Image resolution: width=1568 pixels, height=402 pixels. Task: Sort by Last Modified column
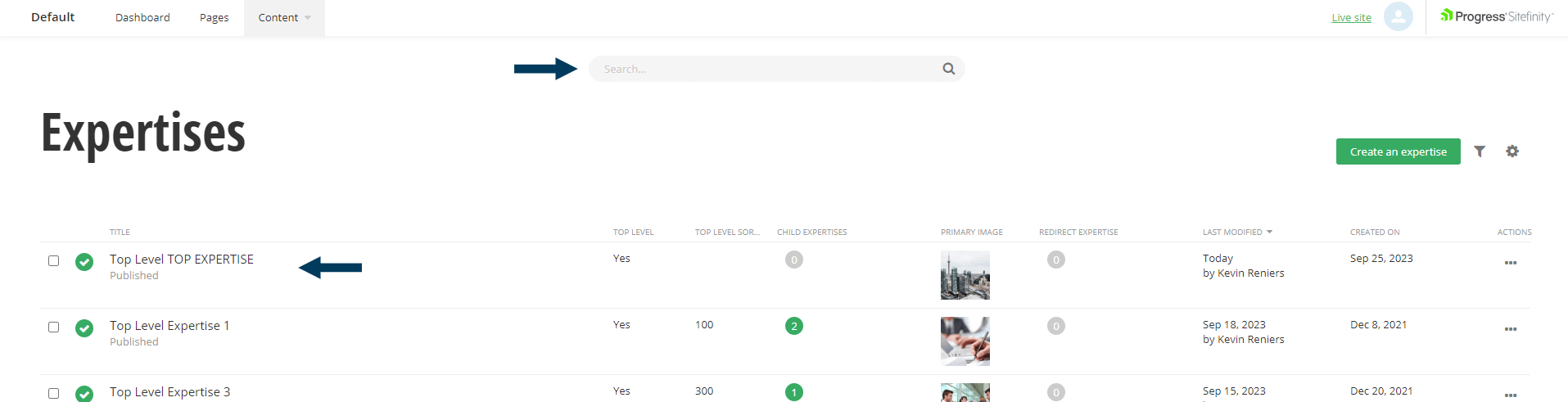point(1237,233)
